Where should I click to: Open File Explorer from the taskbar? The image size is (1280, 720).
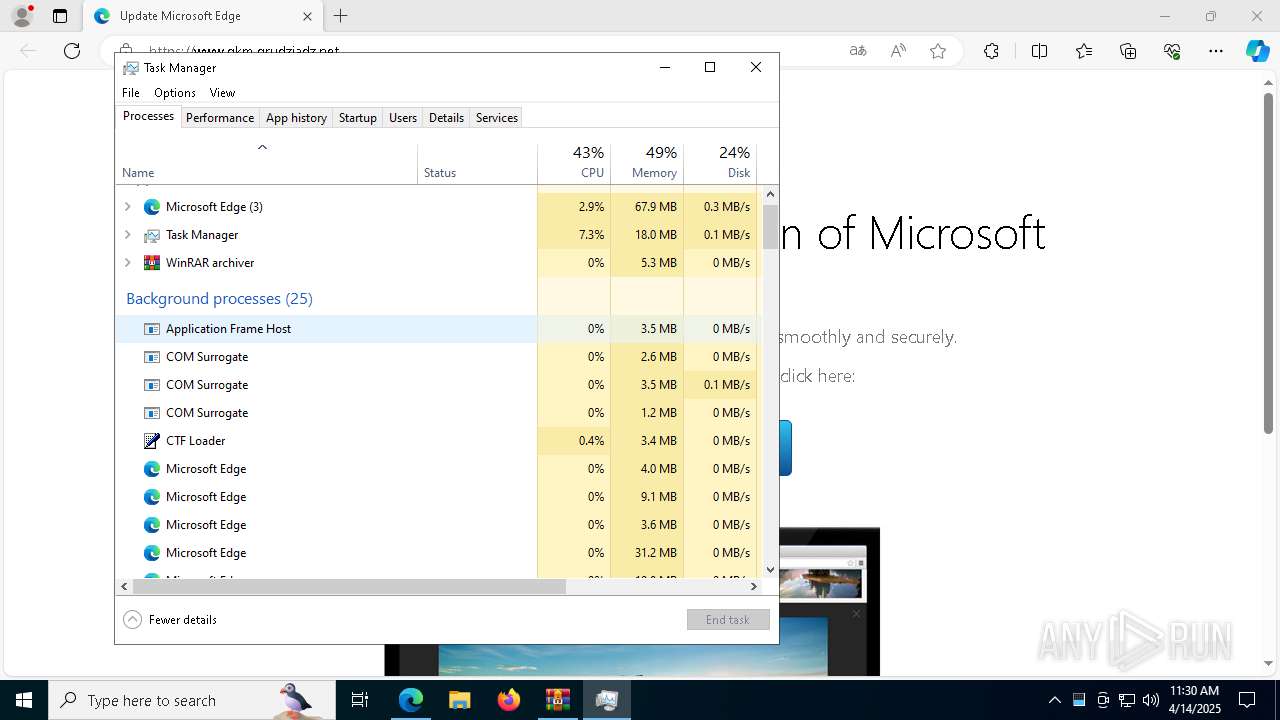(459, 700)
